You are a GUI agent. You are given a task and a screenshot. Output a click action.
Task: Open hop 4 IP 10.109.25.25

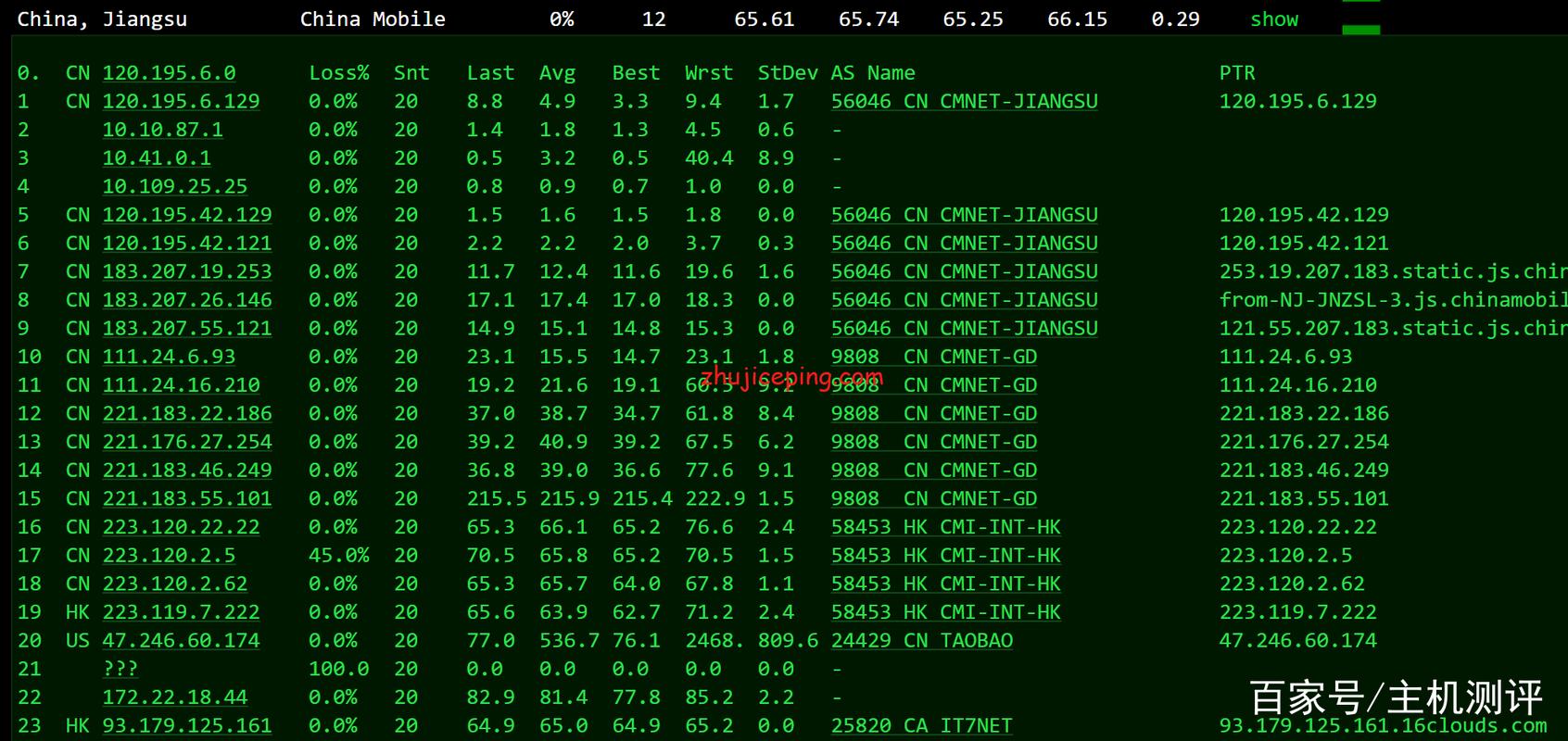174,186
